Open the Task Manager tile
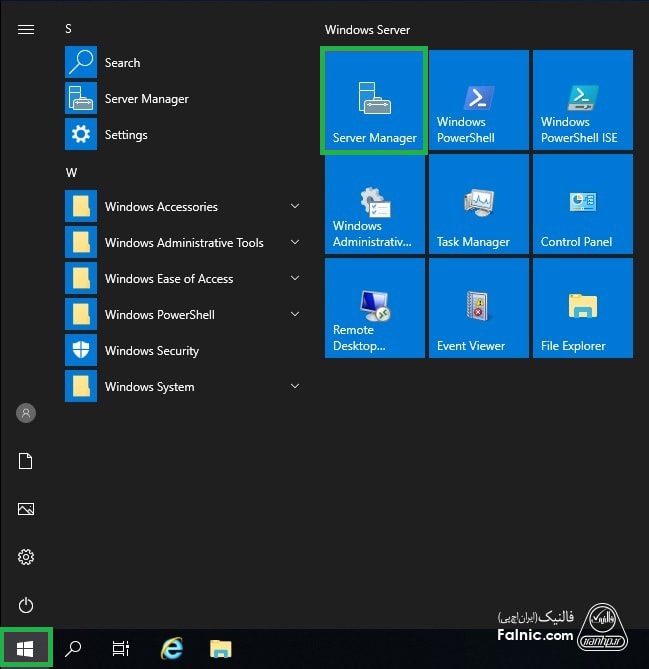The height and width of the screenshot is (669, 649). (x=478, y=204)
